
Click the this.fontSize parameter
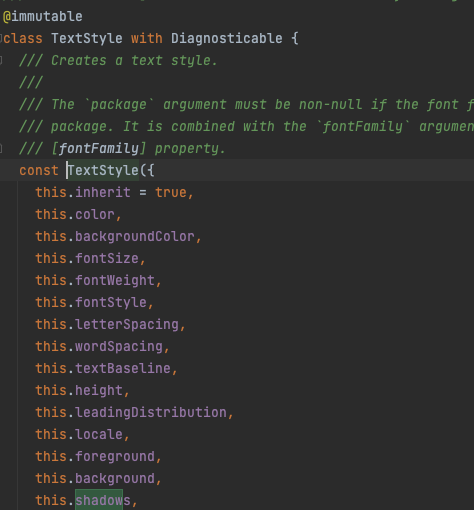90,258
